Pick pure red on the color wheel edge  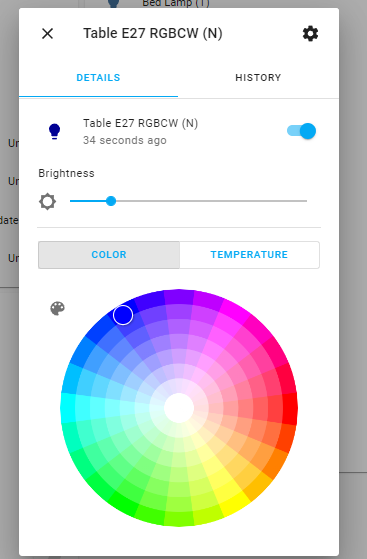pos(290,408)
